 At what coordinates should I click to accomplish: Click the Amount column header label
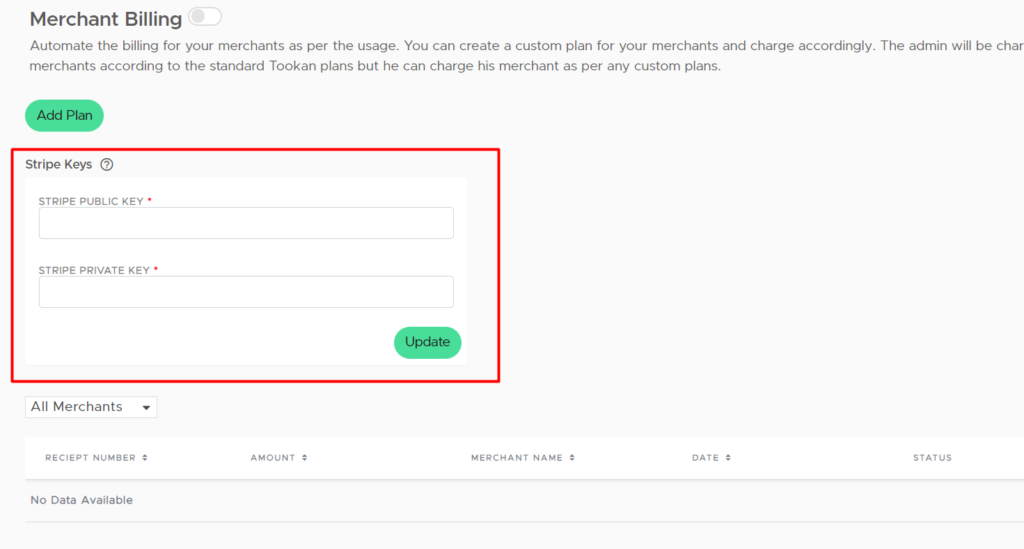click(273, 458)
